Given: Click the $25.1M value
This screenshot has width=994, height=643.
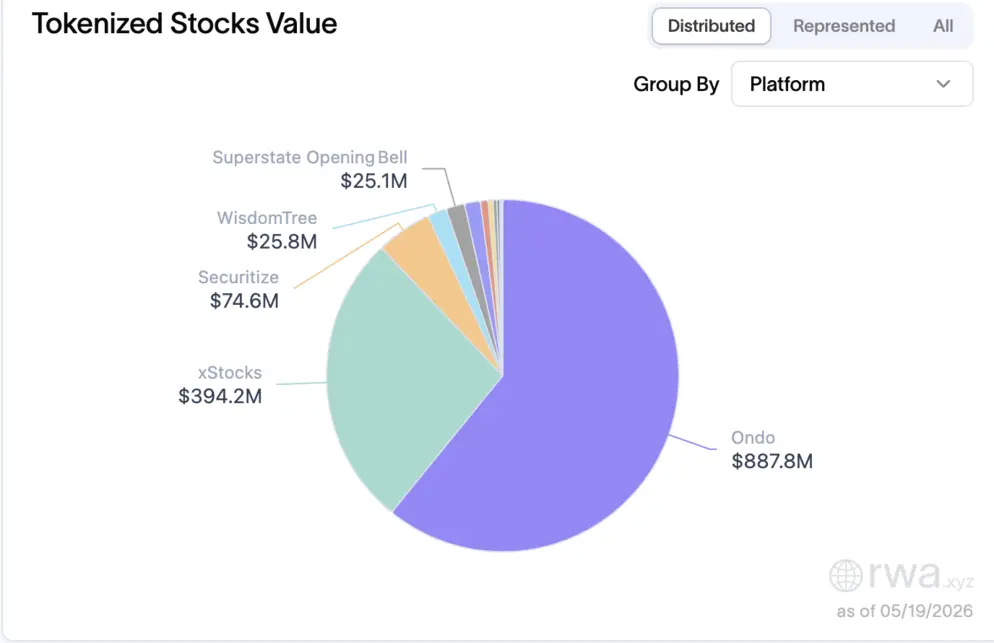Looking at the screenshot, I should 373,181.
